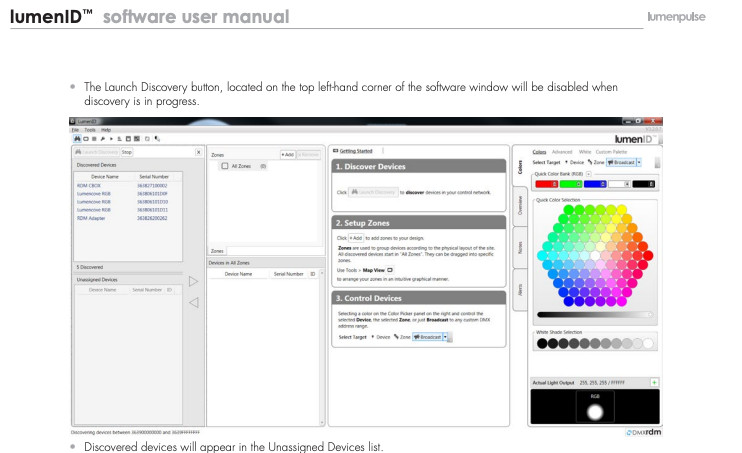Pick the blue swatch in Quick Color Bank
Viewport: 742px width, 453px height.
tap(595, 184)
